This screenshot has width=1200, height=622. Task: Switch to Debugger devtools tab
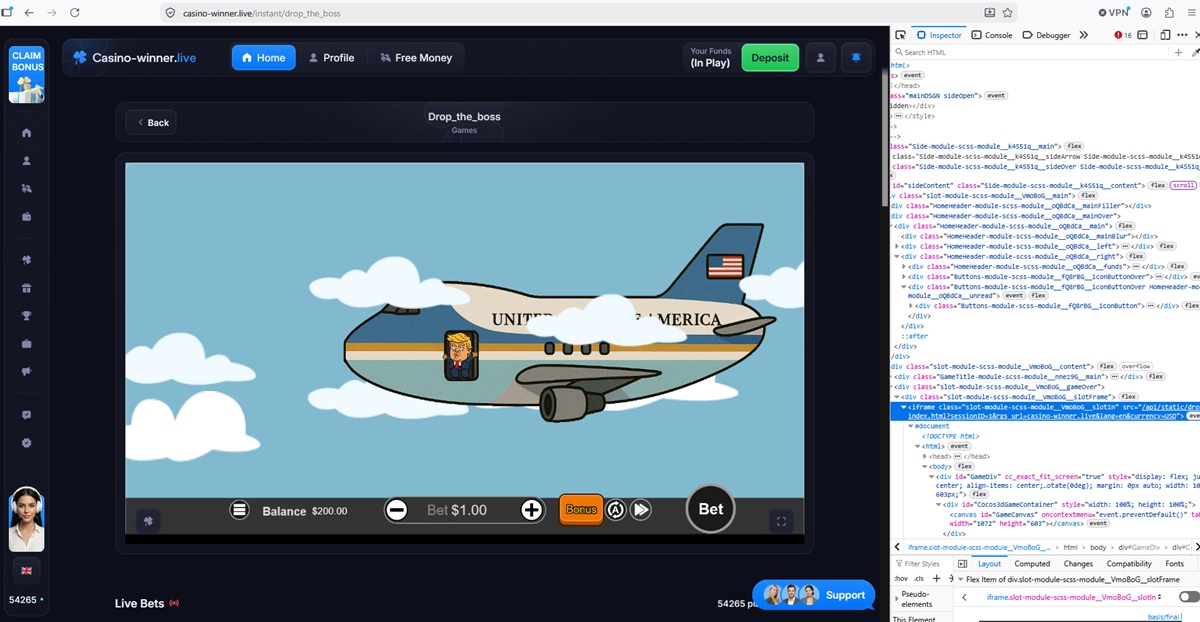(x=1046, y=35)
